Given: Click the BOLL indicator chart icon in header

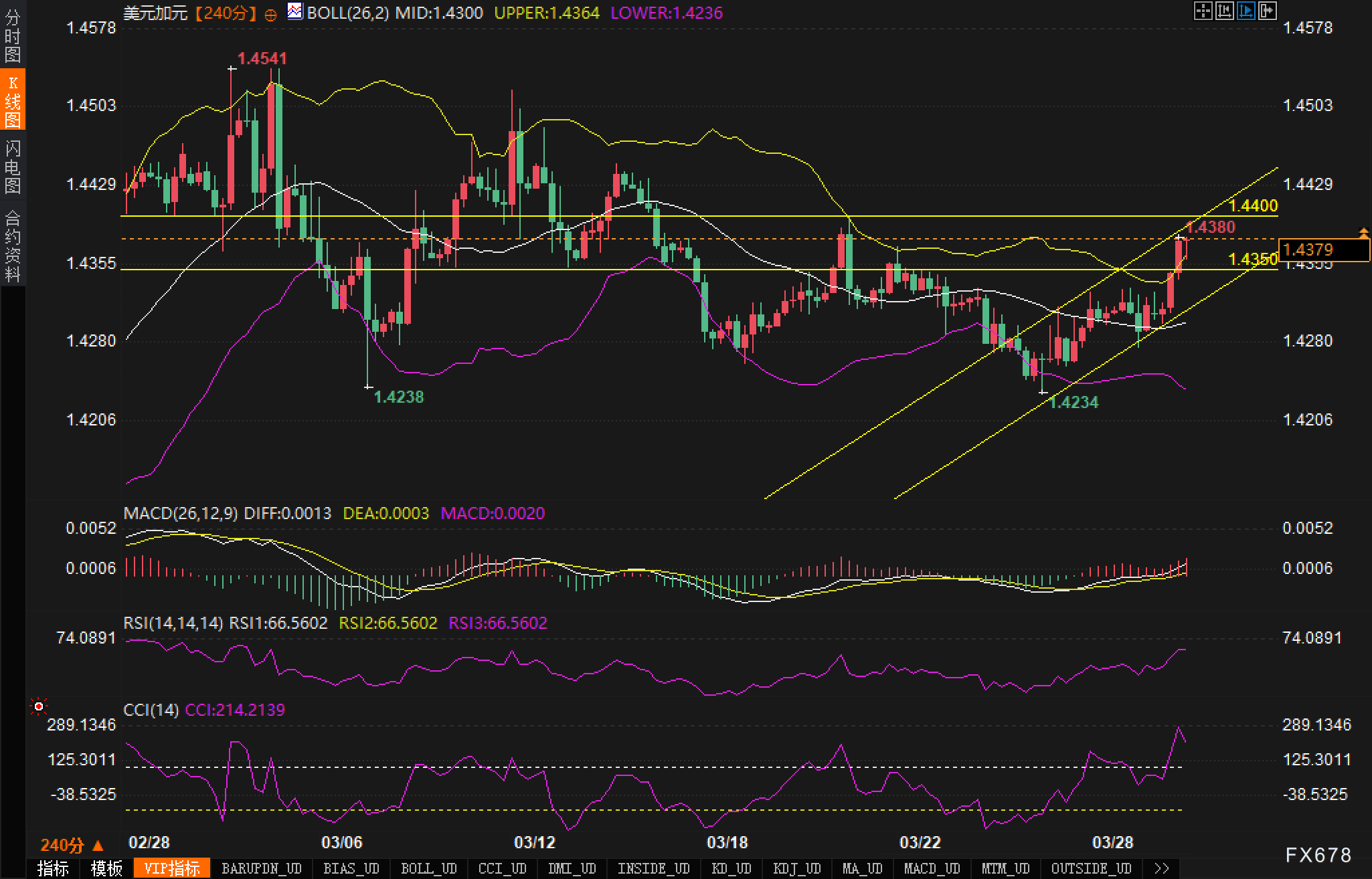Looking at the screenshot, I should coord(294,11).
